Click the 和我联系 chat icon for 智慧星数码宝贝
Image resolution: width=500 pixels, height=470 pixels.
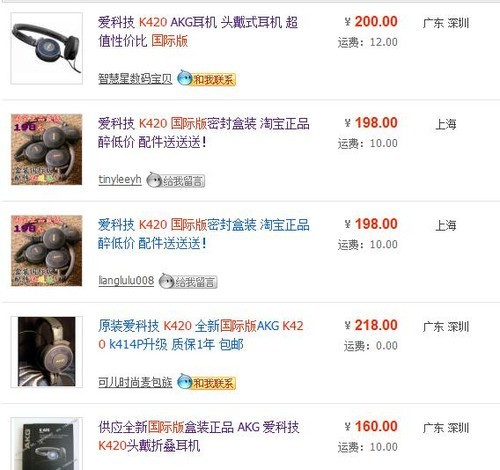[206, 78]
